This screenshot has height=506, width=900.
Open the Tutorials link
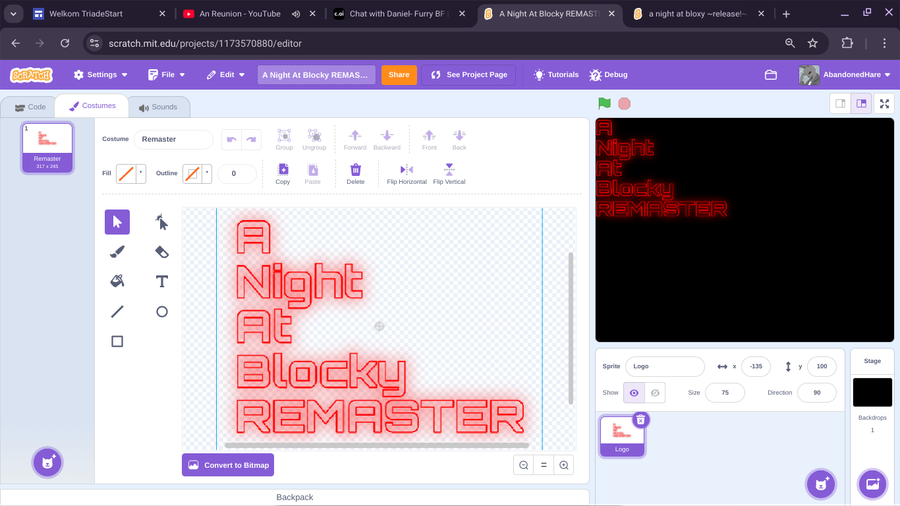(x=556, y=75)
